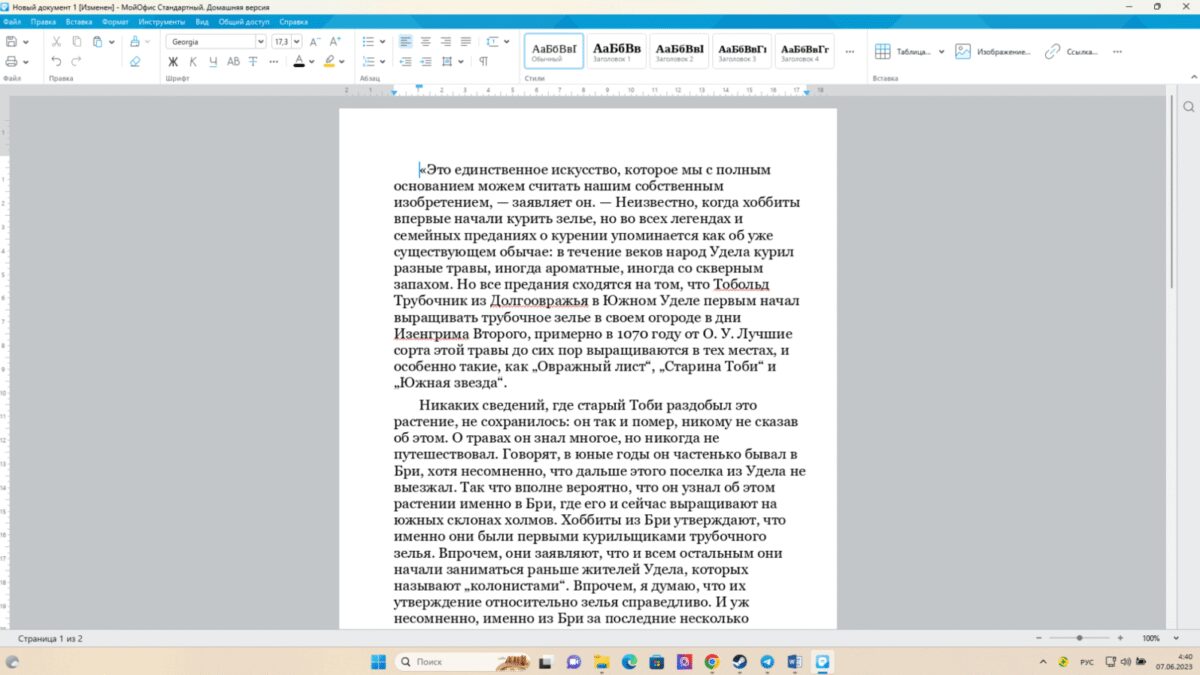The width and height of the screenshot is (1200, 675).
Task: Clear formatting with the eraser icon
Action: pos(134,61)
